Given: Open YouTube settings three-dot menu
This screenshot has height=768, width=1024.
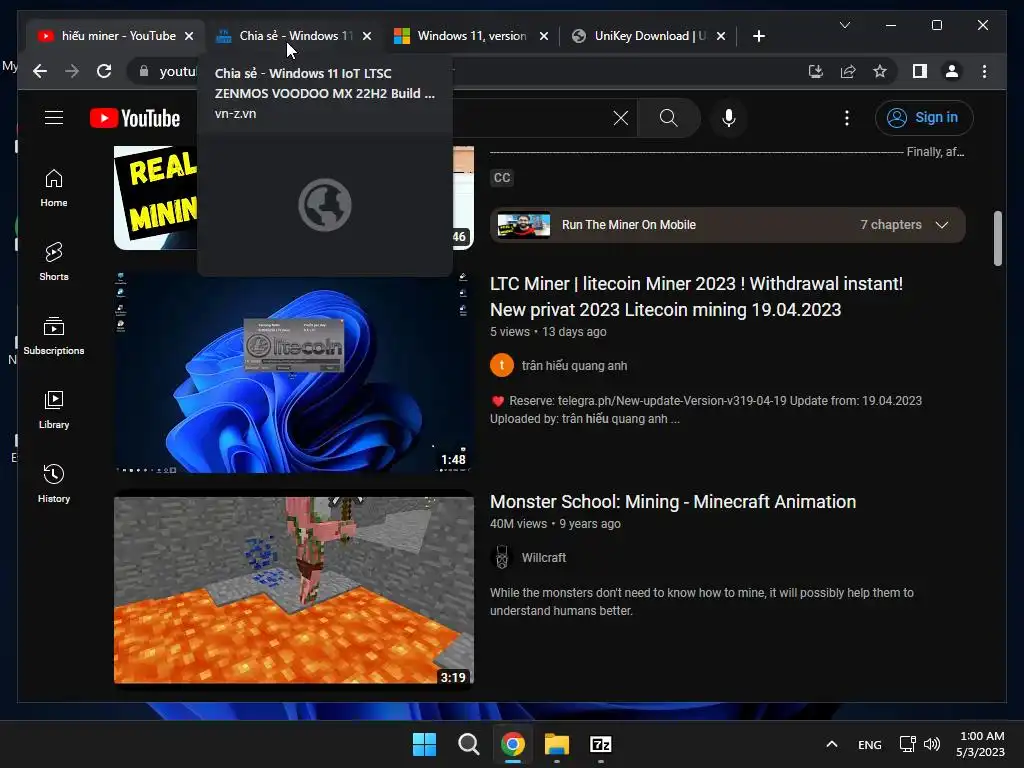Looking at the screenshot, I should coord(846,118).
